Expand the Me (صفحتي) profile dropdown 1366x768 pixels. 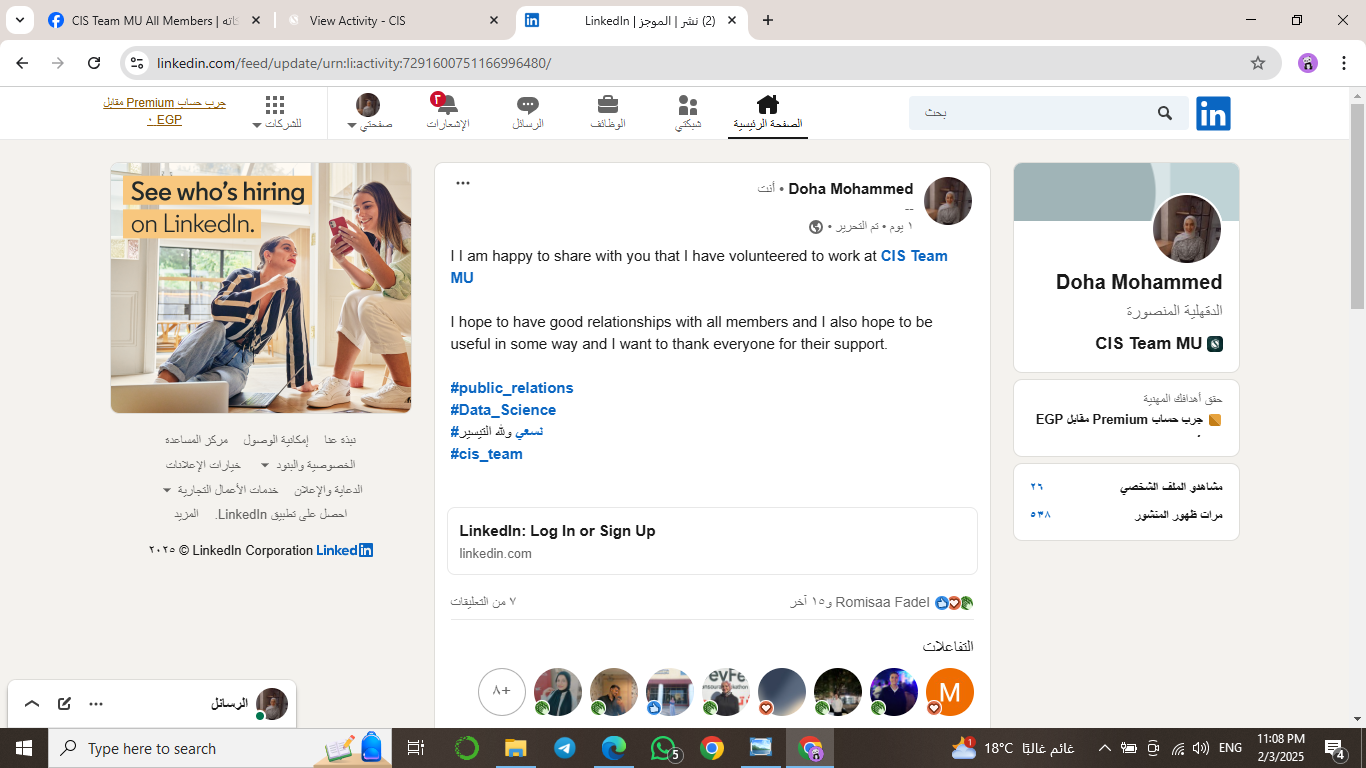click(x=368, y=112)
